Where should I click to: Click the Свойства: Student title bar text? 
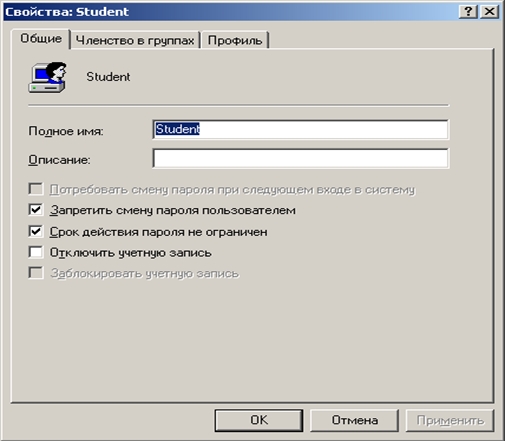point(67,12)
